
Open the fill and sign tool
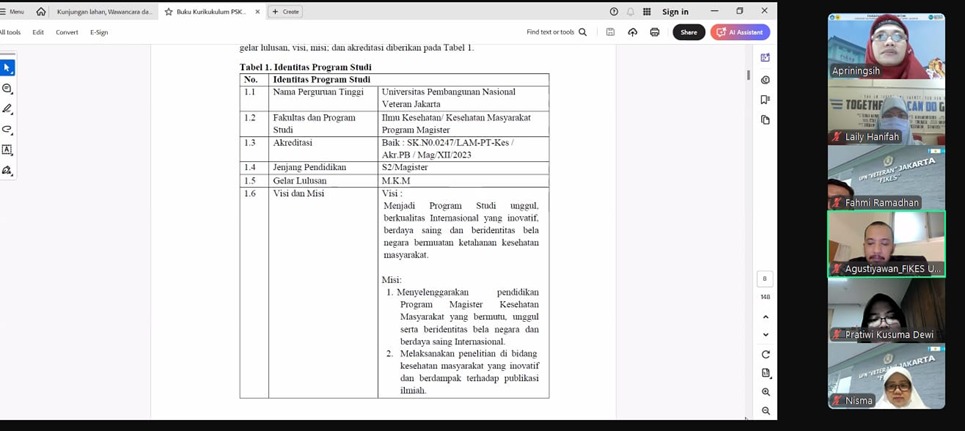point(7,171)
